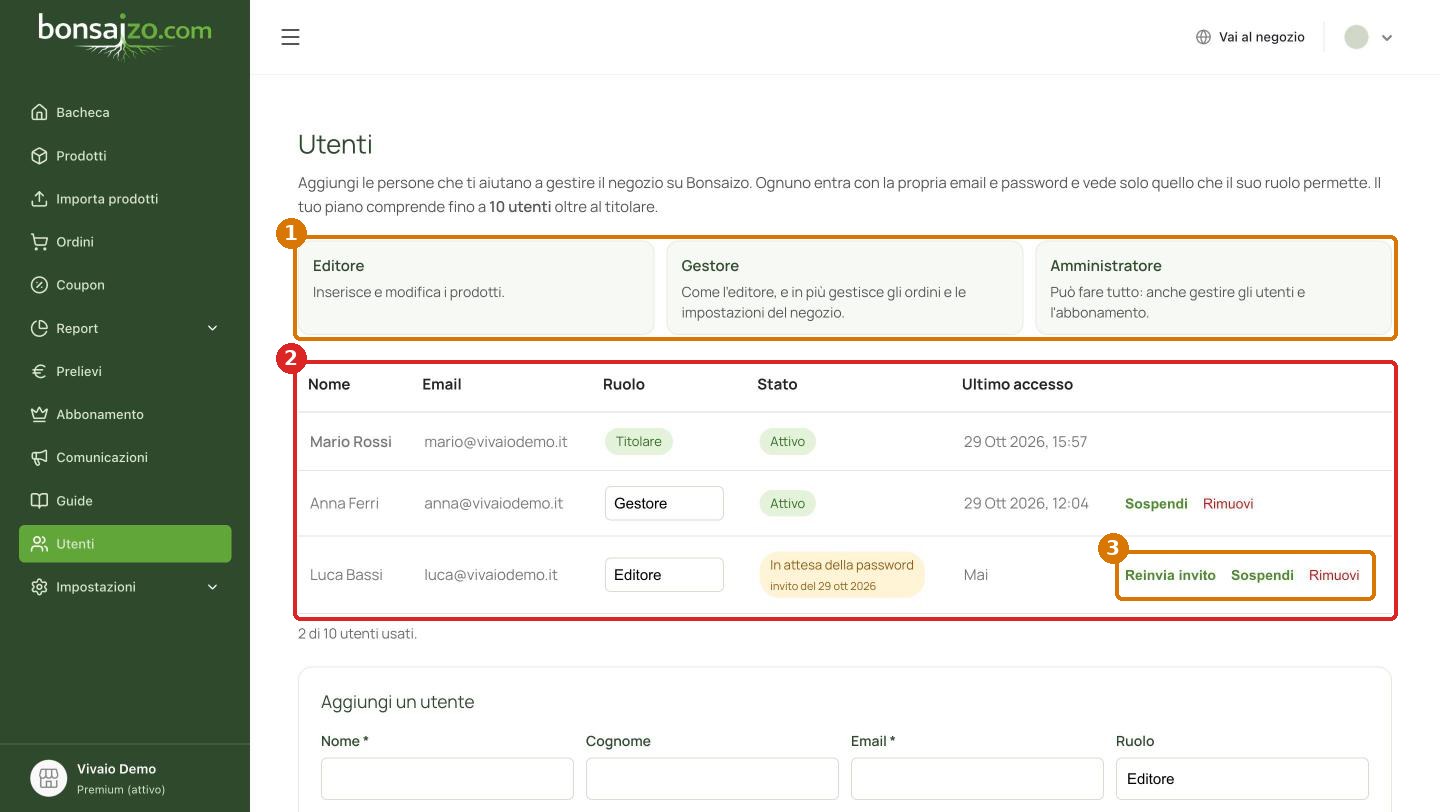Screen dimensions: 1440x812
Task: Click the Amministratore role card
Action: [x=1214, y=288]
